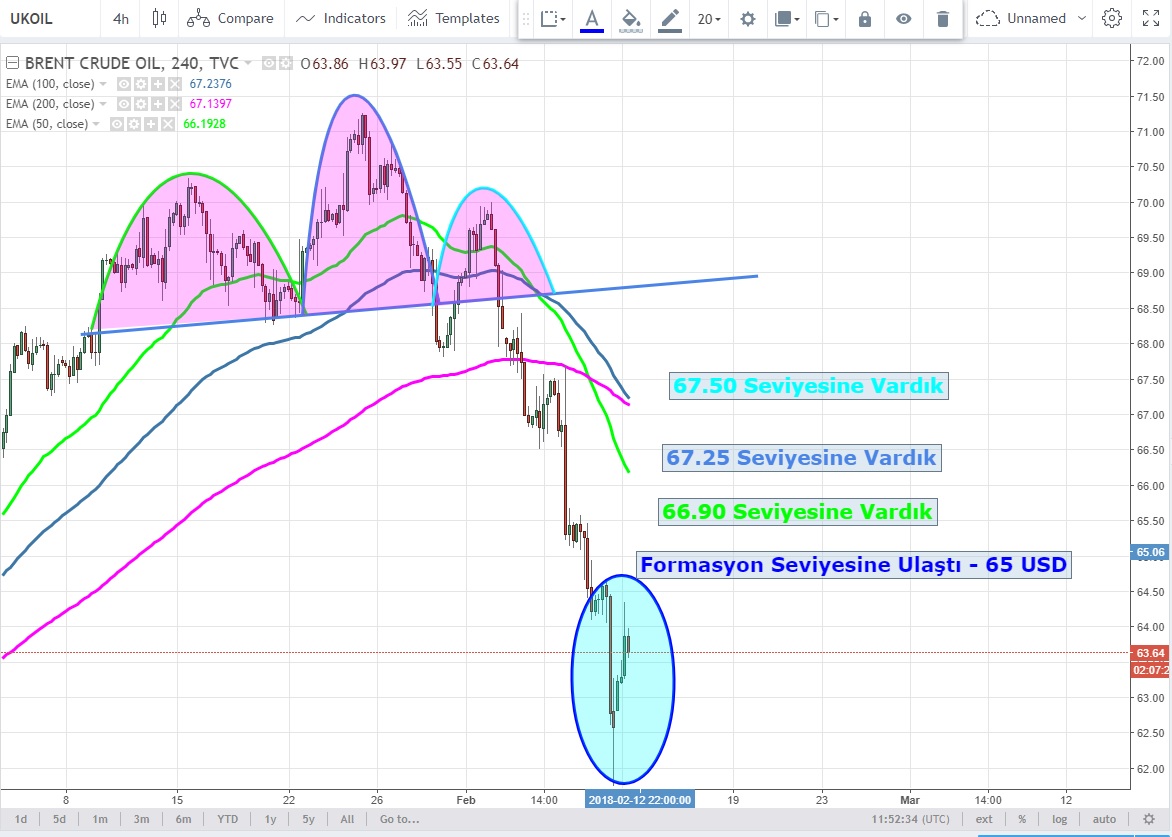Open the Templates menu
The width and height of the screenshot is (1172, 837).
[x=454, y=18]
